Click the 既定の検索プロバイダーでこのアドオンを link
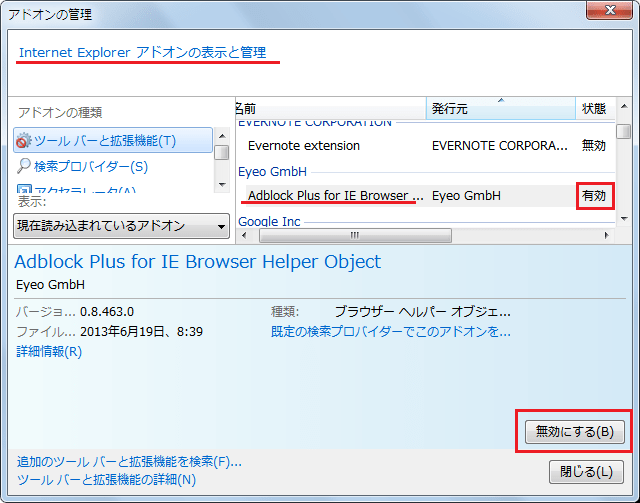This screenshot has width=640, height=503. 391,331
